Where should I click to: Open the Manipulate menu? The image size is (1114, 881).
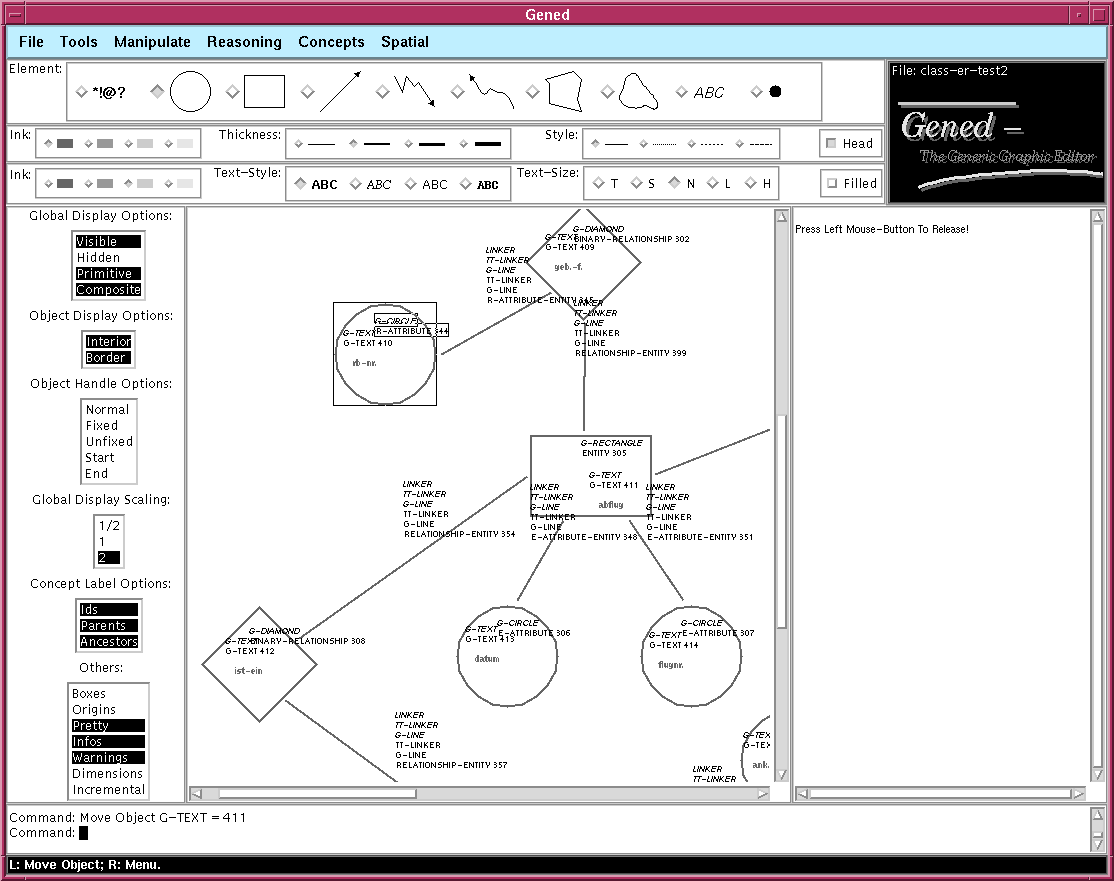click(x=152, y=42)
